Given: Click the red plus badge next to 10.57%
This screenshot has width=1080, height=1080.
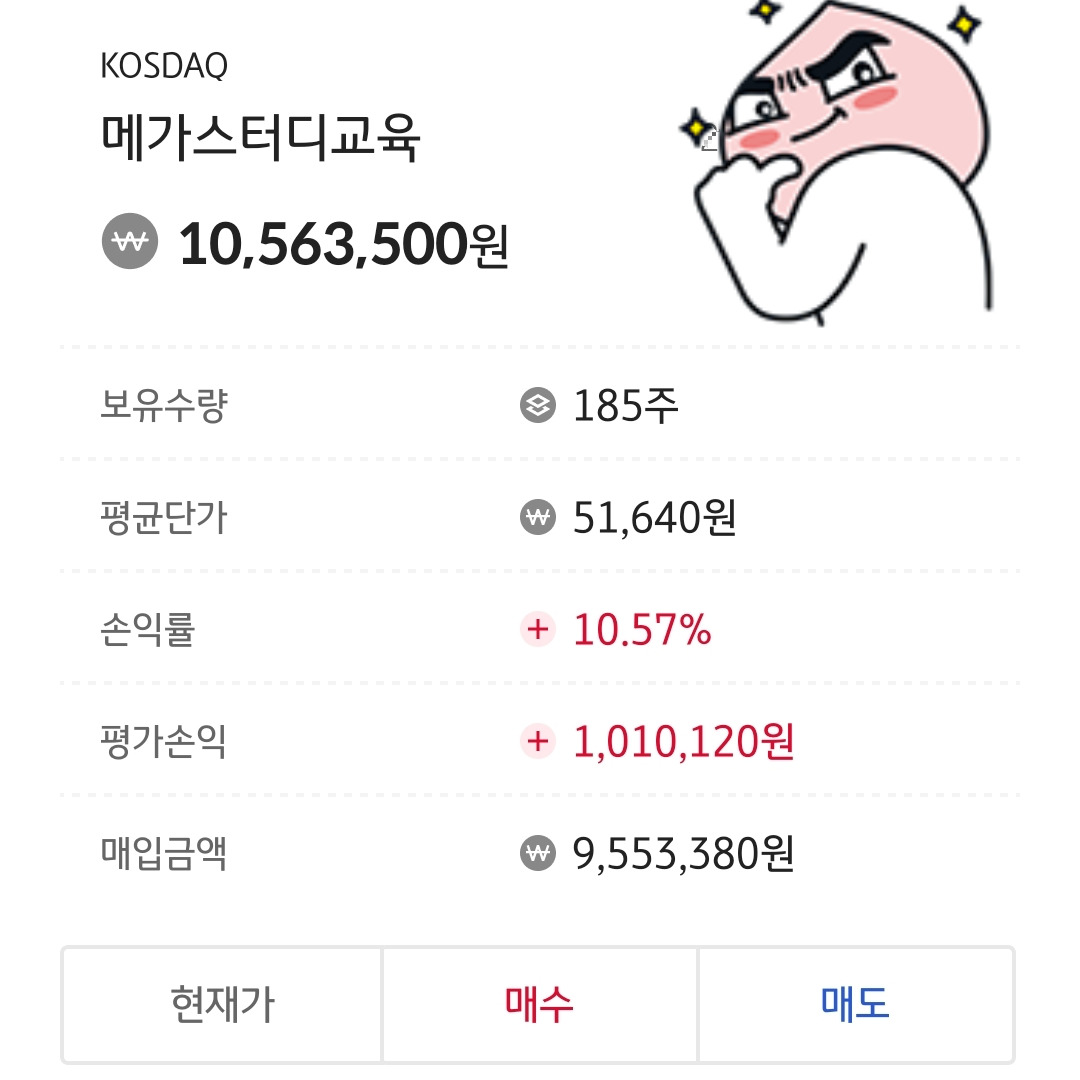Looking at the screenshot, I should (540, 630).
